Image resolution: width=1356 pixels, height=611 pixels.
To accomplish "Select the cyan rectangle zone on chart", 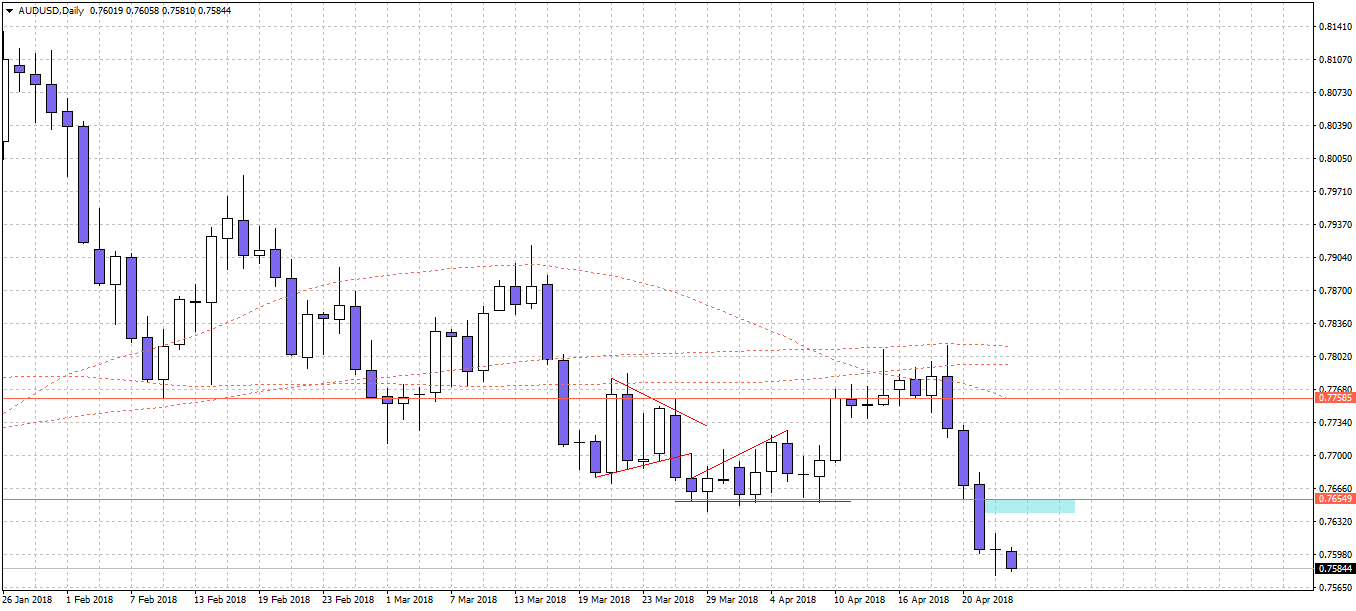I will 1030,506.
